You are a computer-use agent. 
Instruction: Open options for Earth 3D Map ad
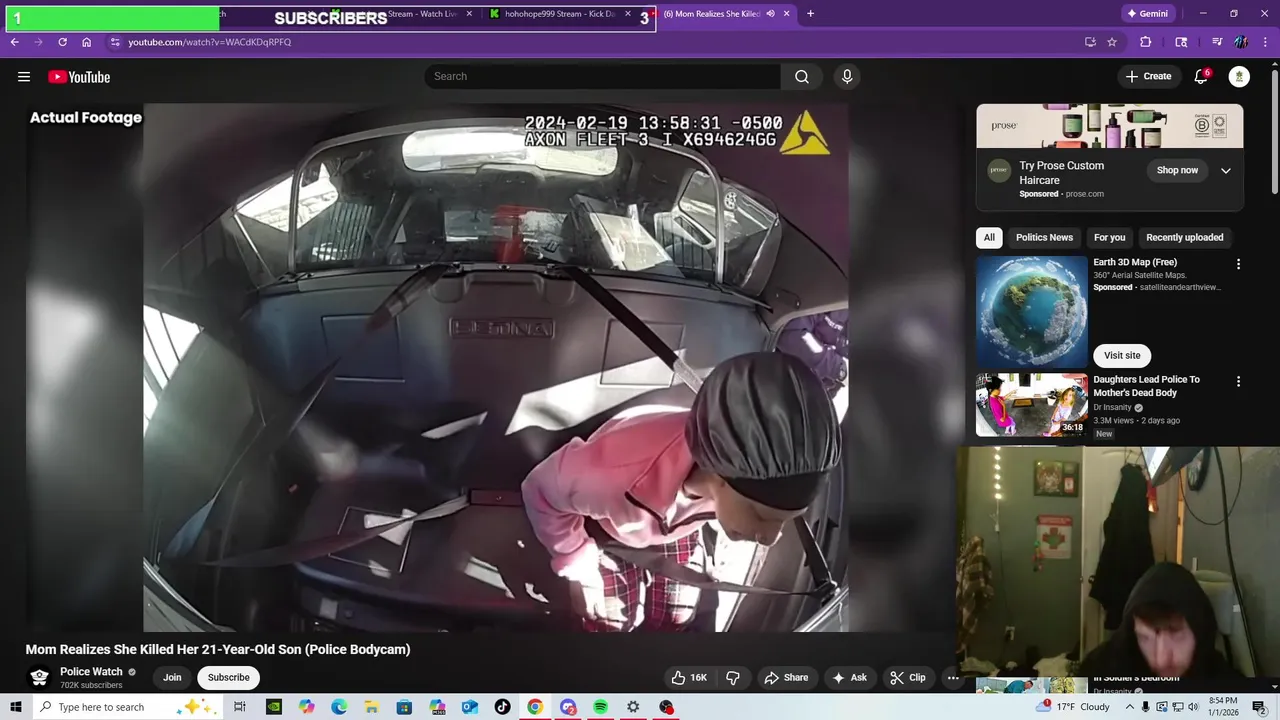tap(1238, 264)
